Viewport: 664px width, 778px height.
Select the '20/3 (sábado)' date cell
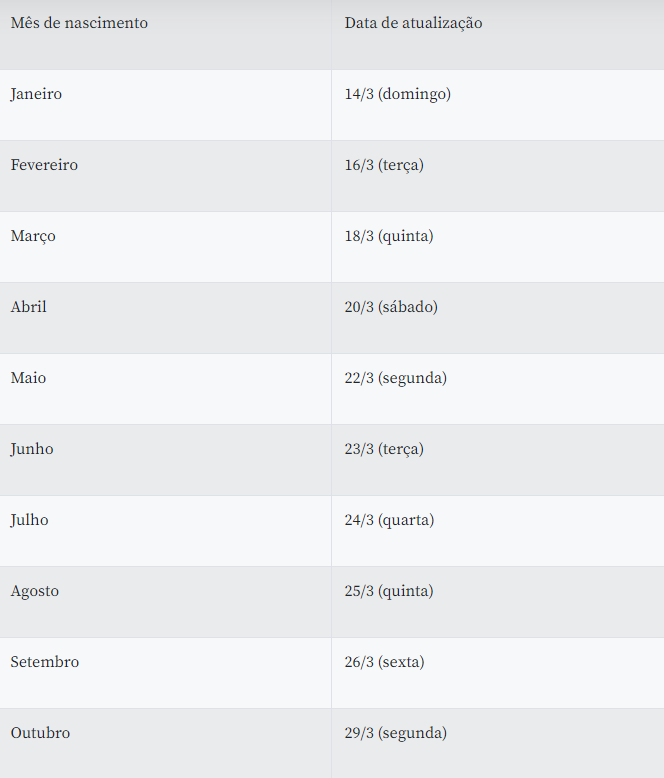391,307
